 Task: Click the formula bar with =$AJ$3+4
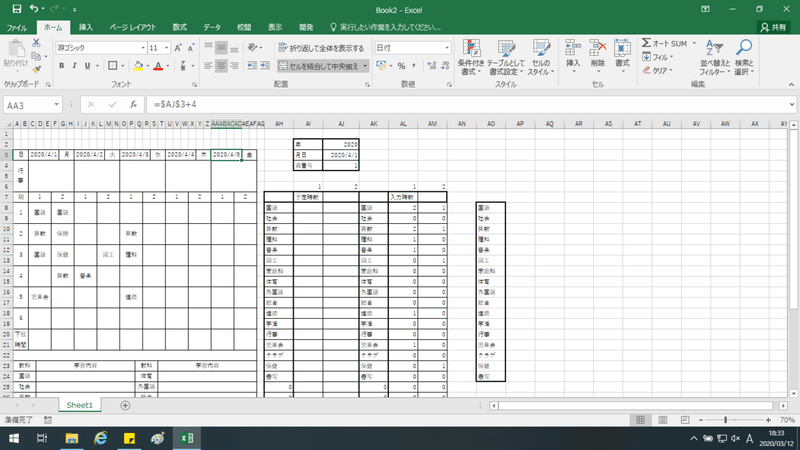click(x=469, y=105)
